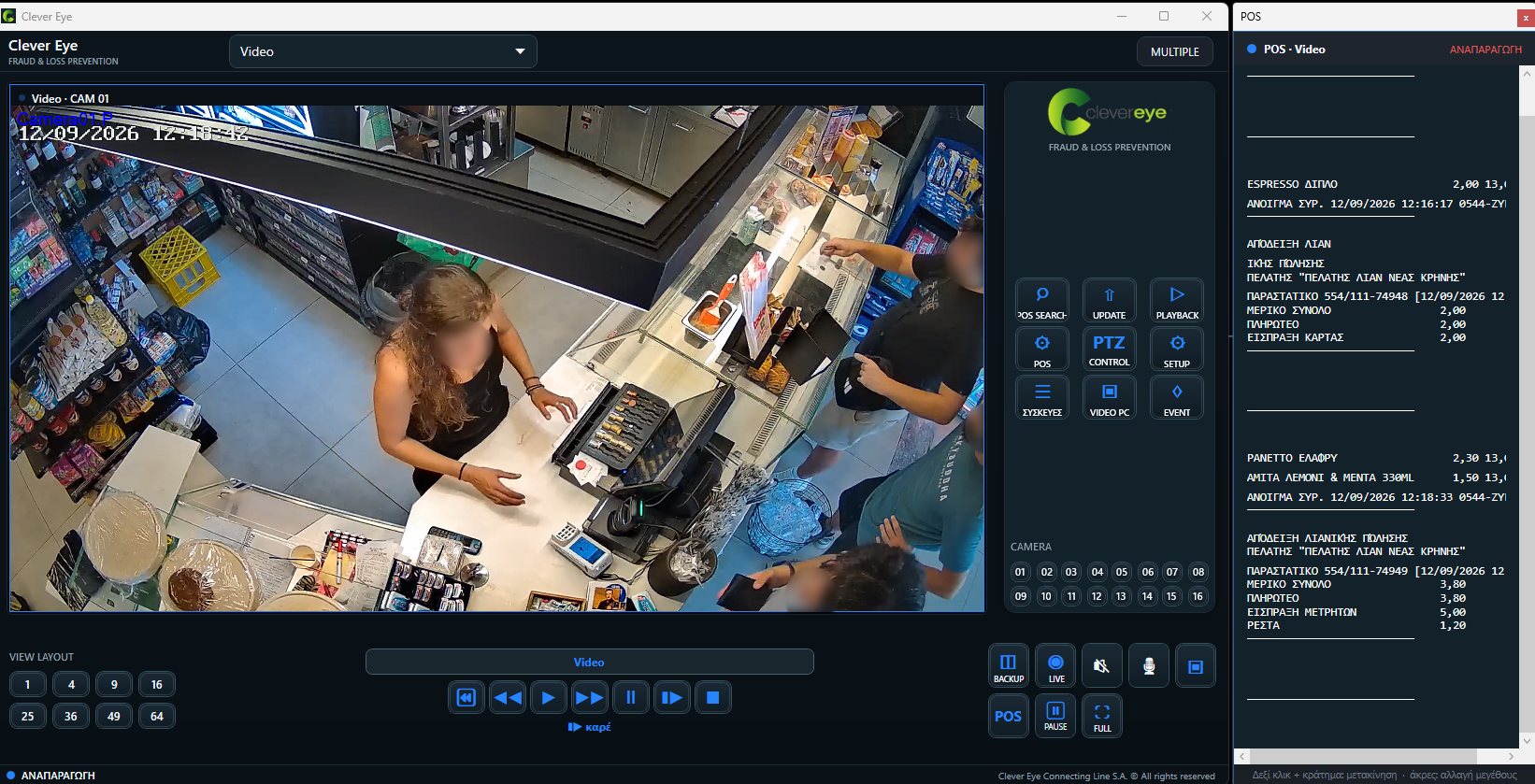Open POS settings gear button
The width and height of the screenshot is (1535, 784).
1041,349
